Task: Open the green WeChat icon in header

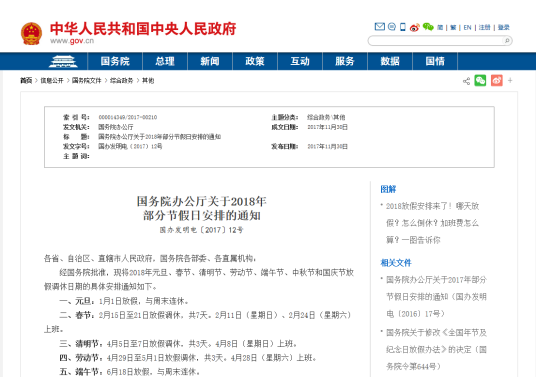Action: (x=428, y=27)
